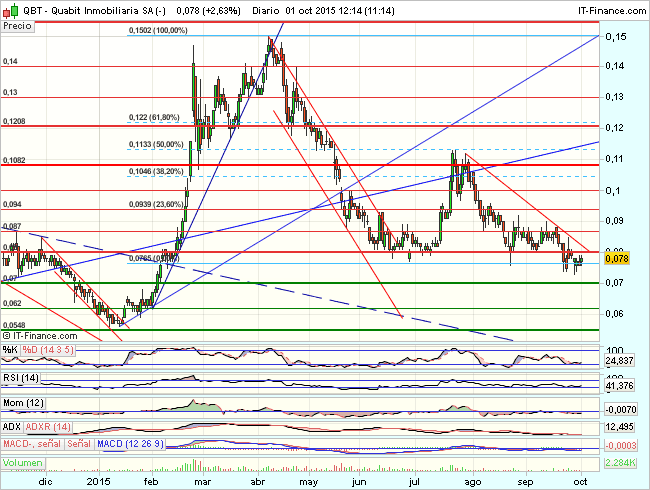Select the 0,0939 (23,60%) Fibonacci label
The width and height of the screenshot is (650, 490).
point(156,204)
